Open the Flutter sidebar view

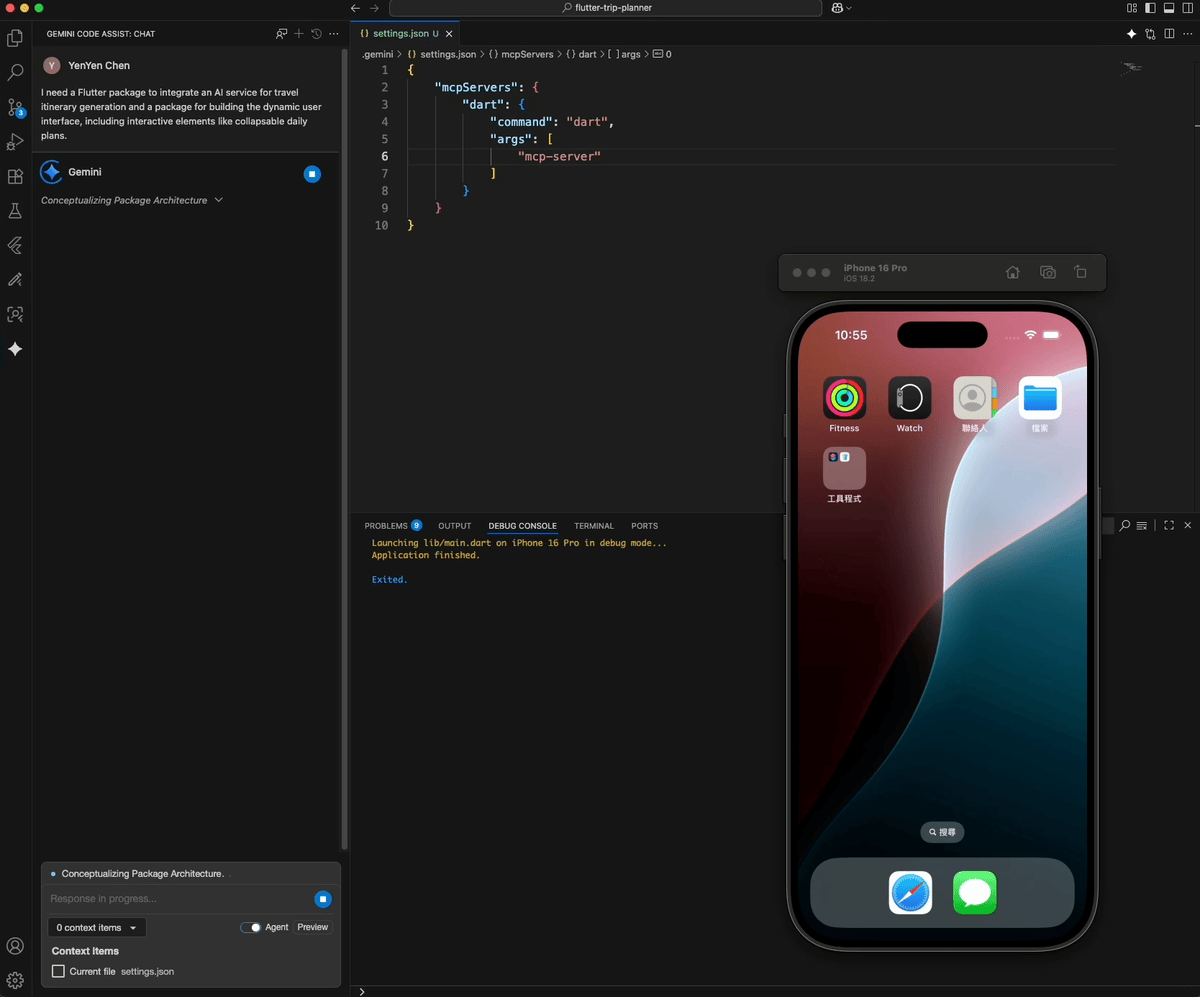(15, 245)
